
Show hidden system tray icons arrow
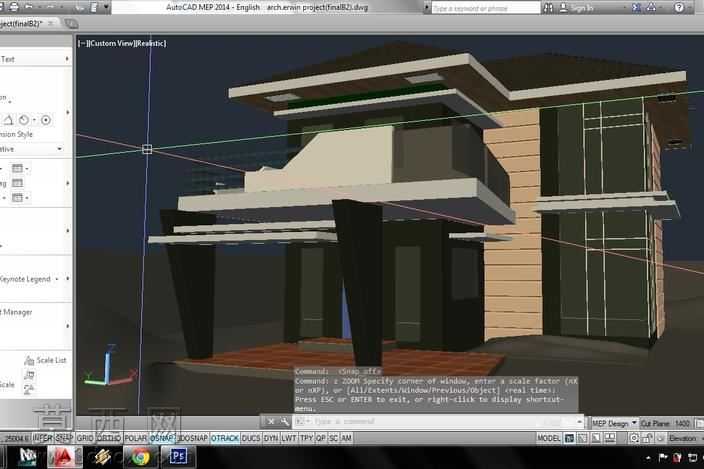(x=648, y=458)
